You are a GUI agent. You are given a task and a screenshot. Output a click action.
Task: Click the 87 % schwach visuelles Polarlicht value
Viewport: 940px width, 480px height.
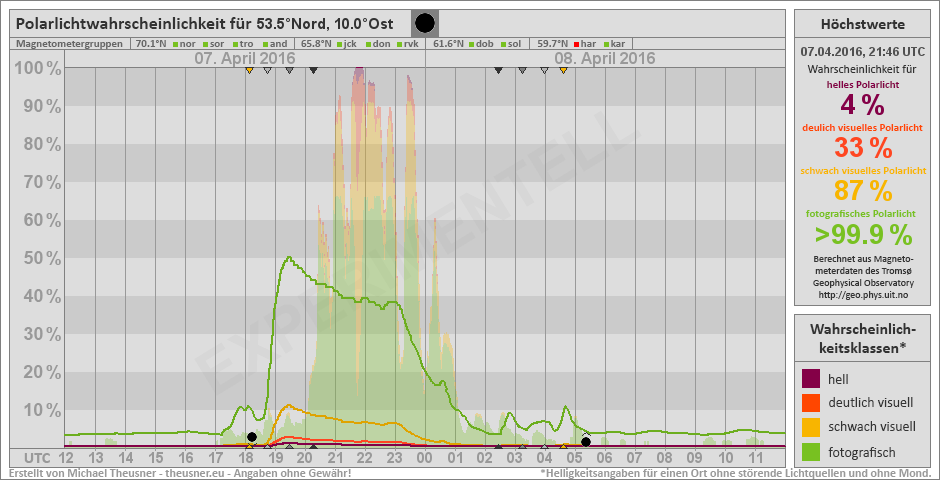(862, 190)
